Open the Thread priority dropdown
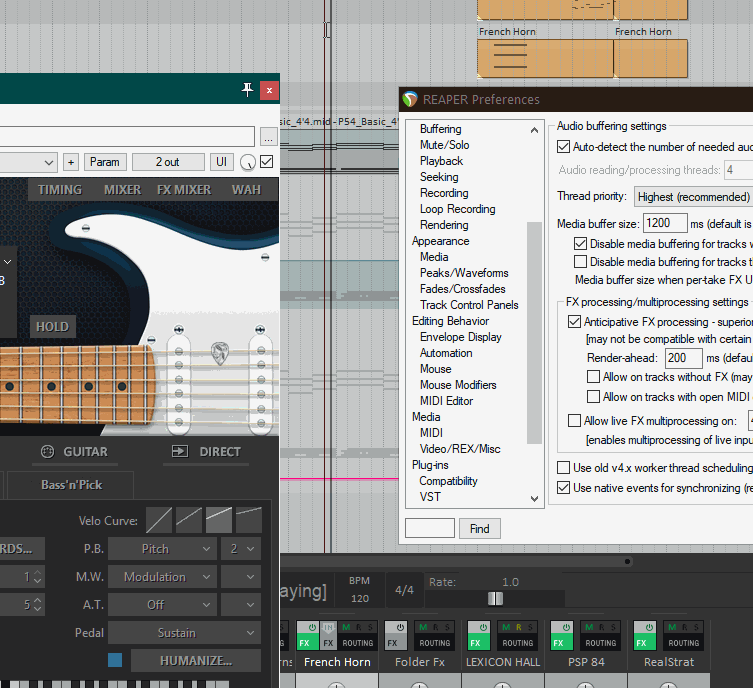The width and height of the screenshot is (753, 688). pos(693,197)
